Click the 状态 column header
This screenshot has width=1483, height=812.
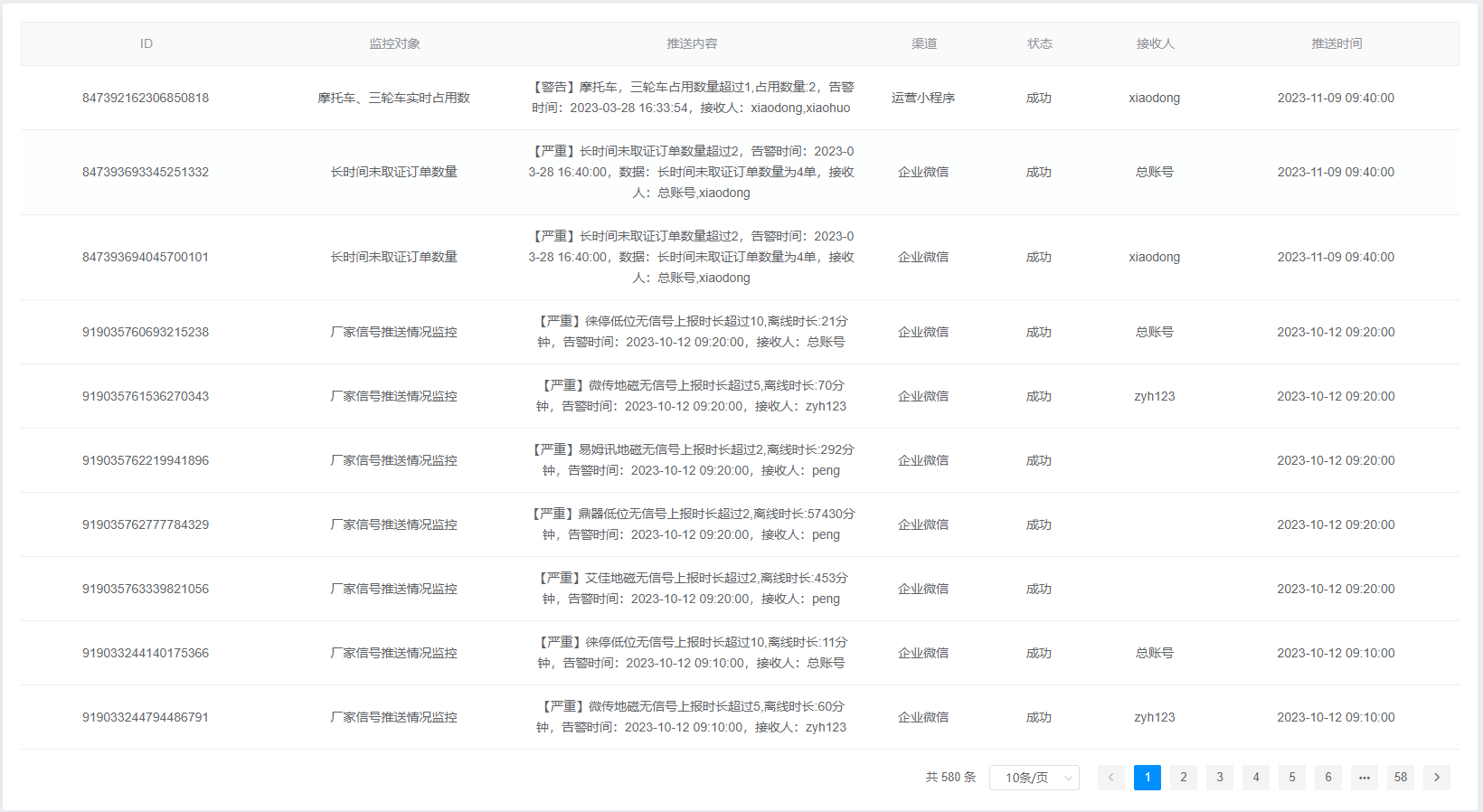(1039, 43)
